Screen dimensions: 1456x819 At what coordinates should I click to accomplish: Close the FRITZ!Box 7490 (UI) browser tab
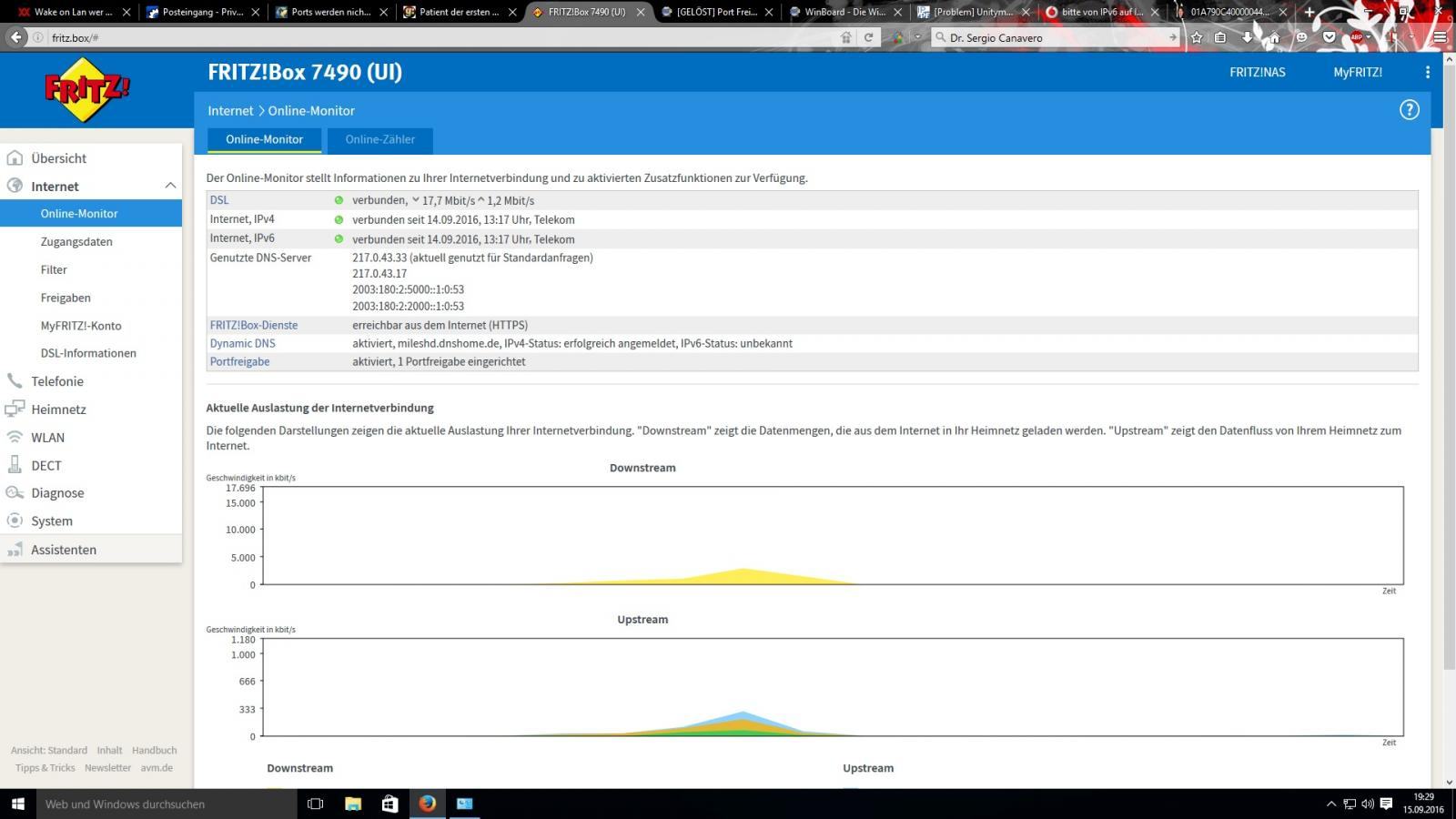pos(642,12)
